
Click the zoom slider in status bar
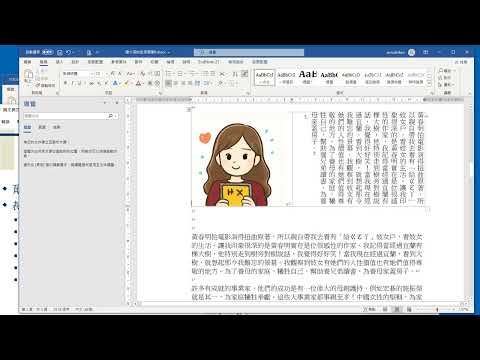tap(438, 310)
